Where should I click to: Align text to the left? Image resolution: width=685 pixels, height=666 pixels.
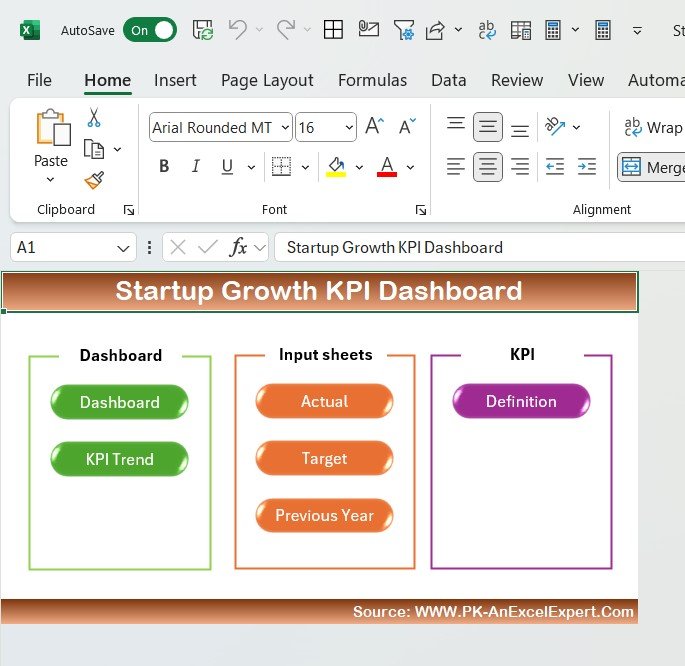coord(456,166)
